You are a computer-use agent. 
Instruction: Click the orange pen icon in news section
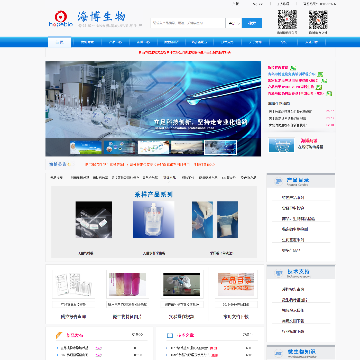coord(59,335)
